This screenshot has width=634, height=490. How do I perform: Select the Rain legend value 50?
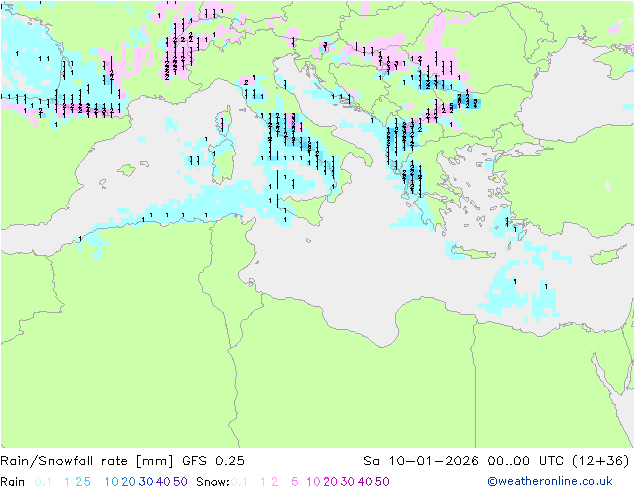pyautogui.click(x=180, y=482)
